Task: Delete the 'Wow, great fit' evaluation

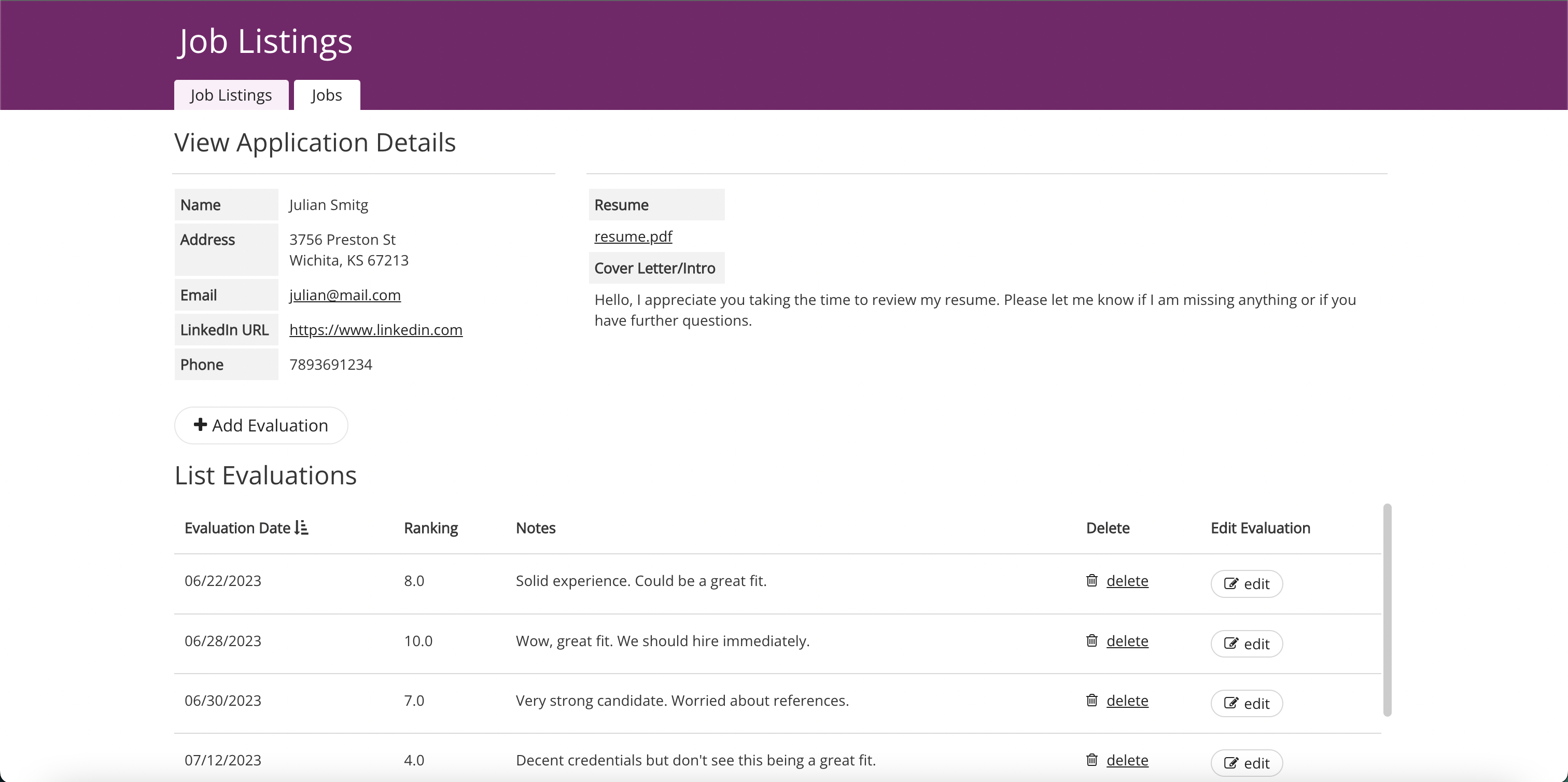Action: tap(1127, 641)
